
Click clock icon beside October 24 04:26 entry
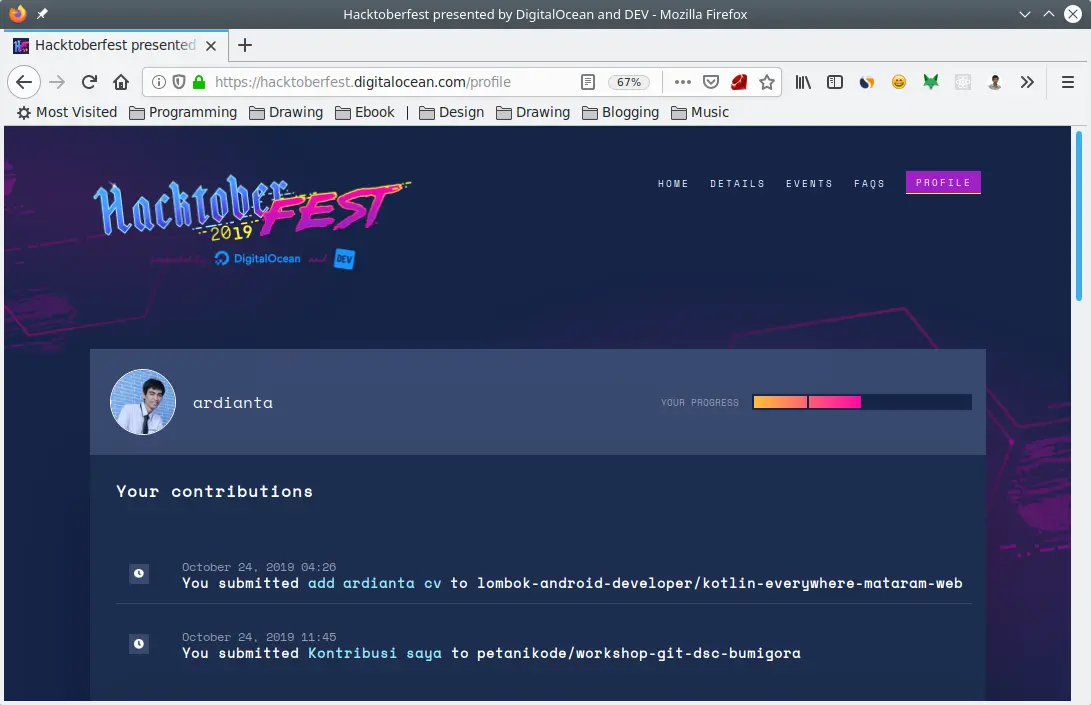click(139, 573)
